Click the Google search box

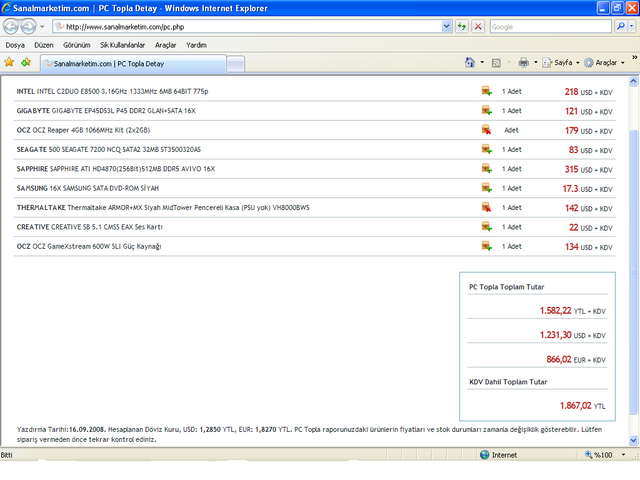coord(550,27)
